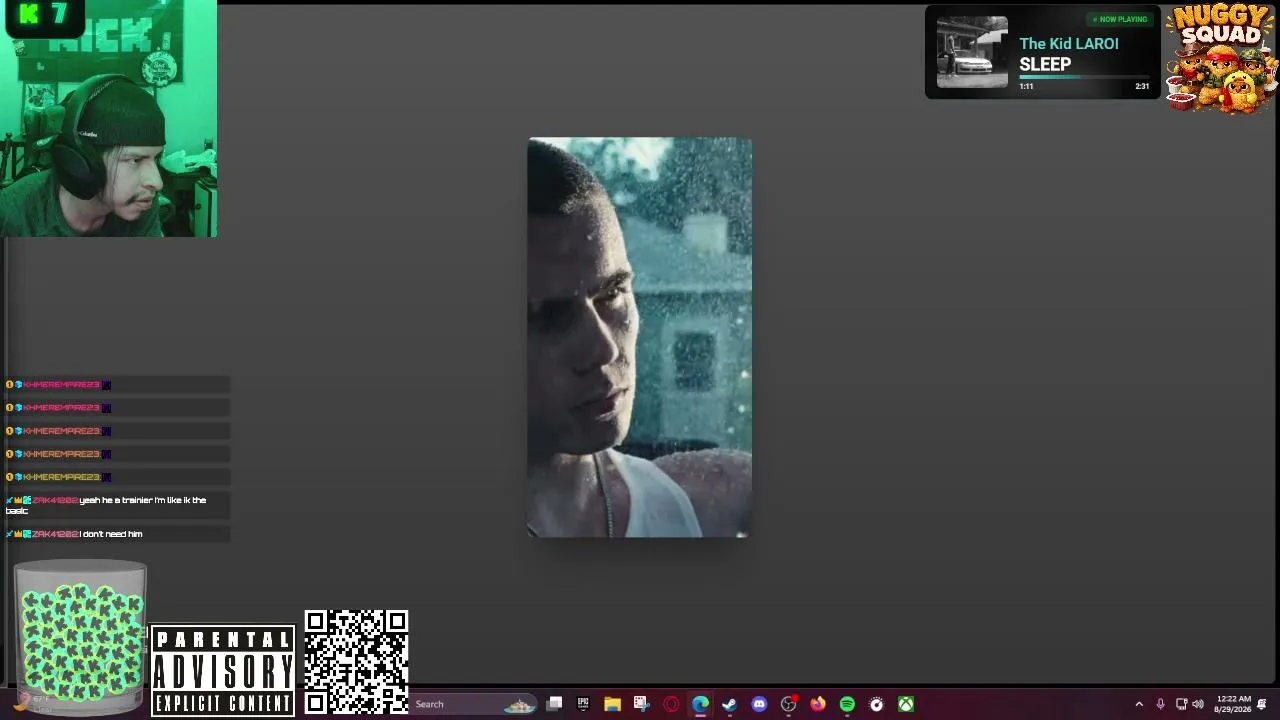
Task: Open Task View from the taskbar
Action: [x=554, y=704]
